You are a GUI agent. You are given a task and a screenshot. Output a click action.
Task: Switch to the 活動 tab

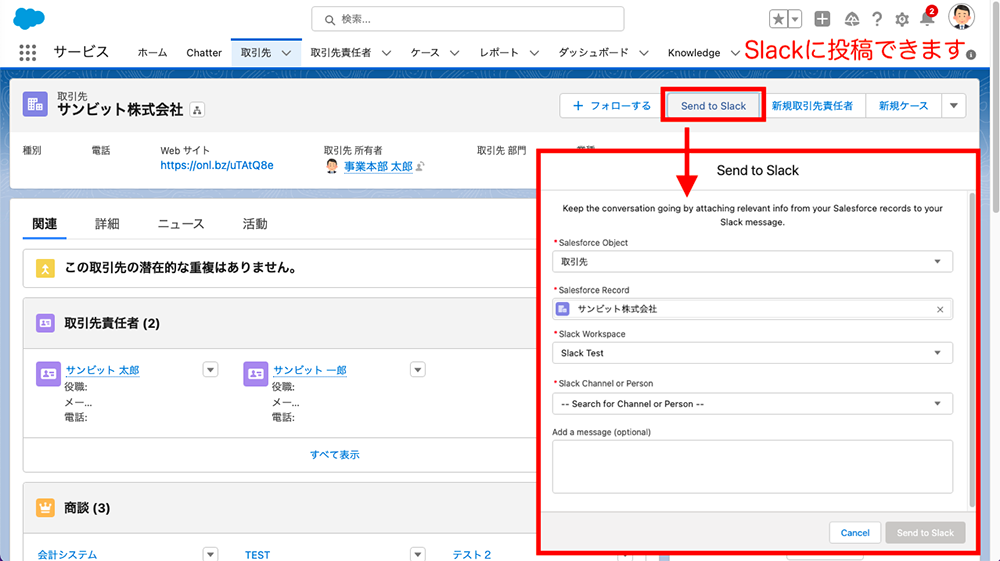pyautogui.click(x=254, y=224)
